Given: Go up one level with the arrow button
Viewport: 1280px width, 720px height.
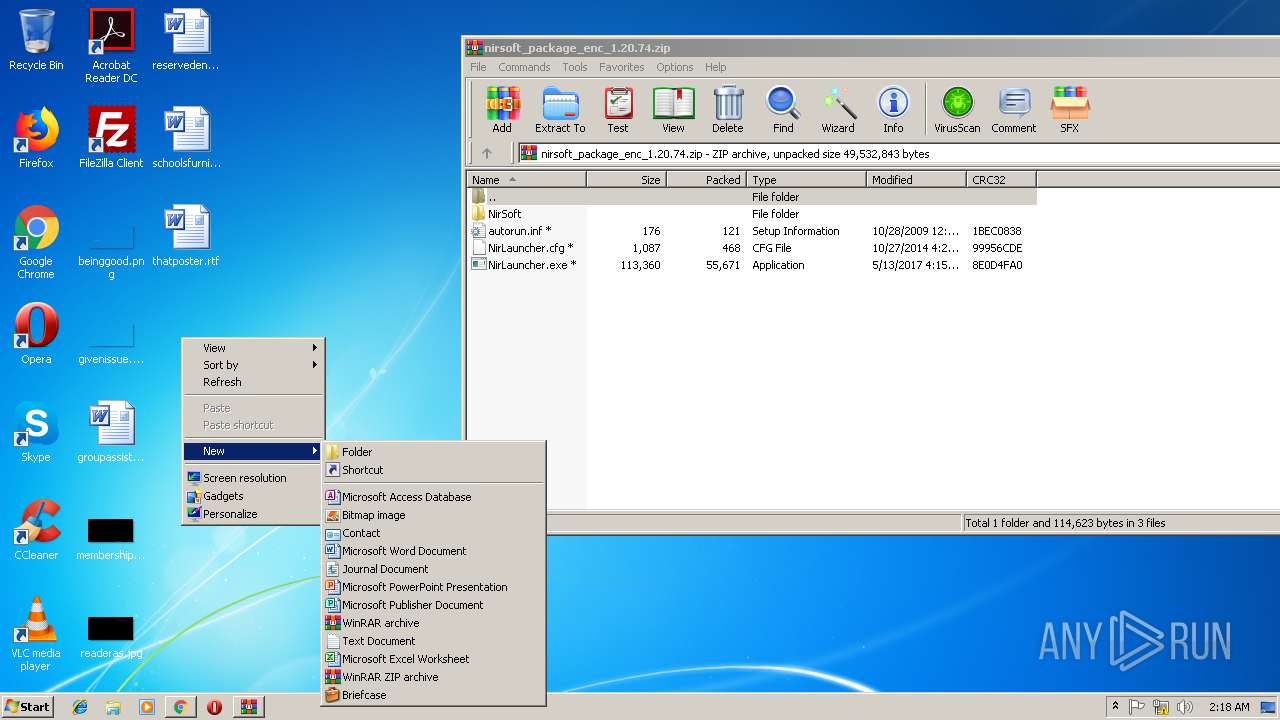Looking at the screenshot, I should tap(487, 154).
